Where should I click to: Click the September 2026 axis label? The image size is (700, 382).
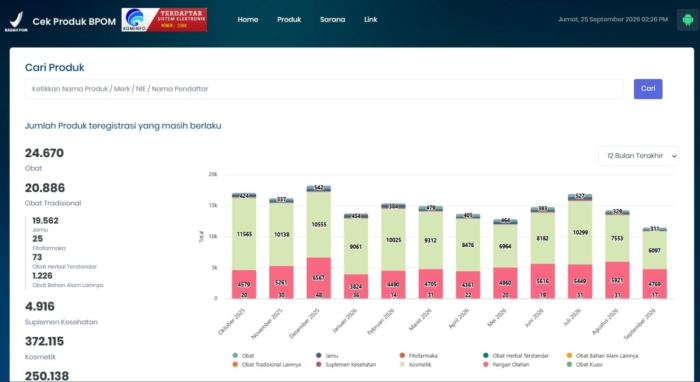639,324
